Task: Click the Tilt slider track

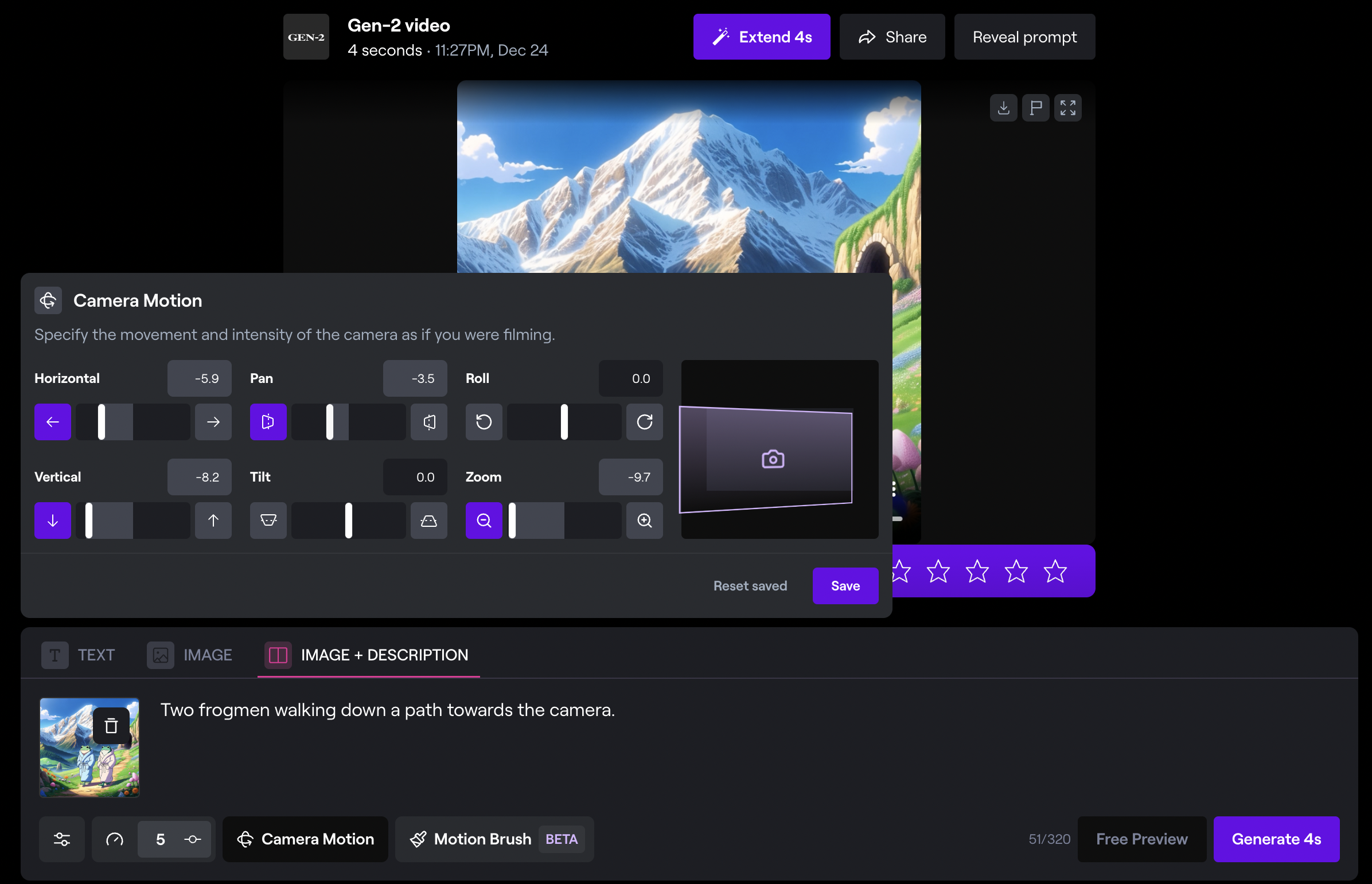Action: point(349,521)
